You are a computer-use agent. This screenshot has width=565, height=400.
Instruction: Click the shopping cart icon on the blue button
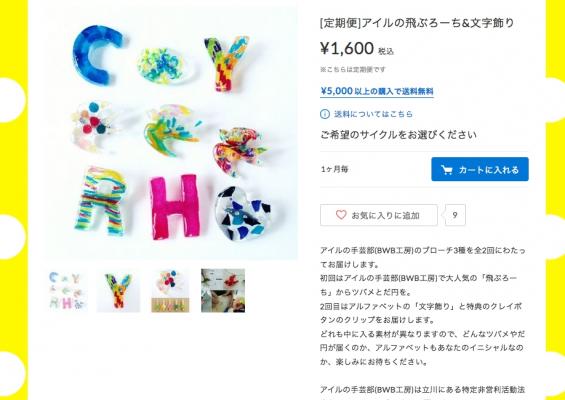[447, 170]
